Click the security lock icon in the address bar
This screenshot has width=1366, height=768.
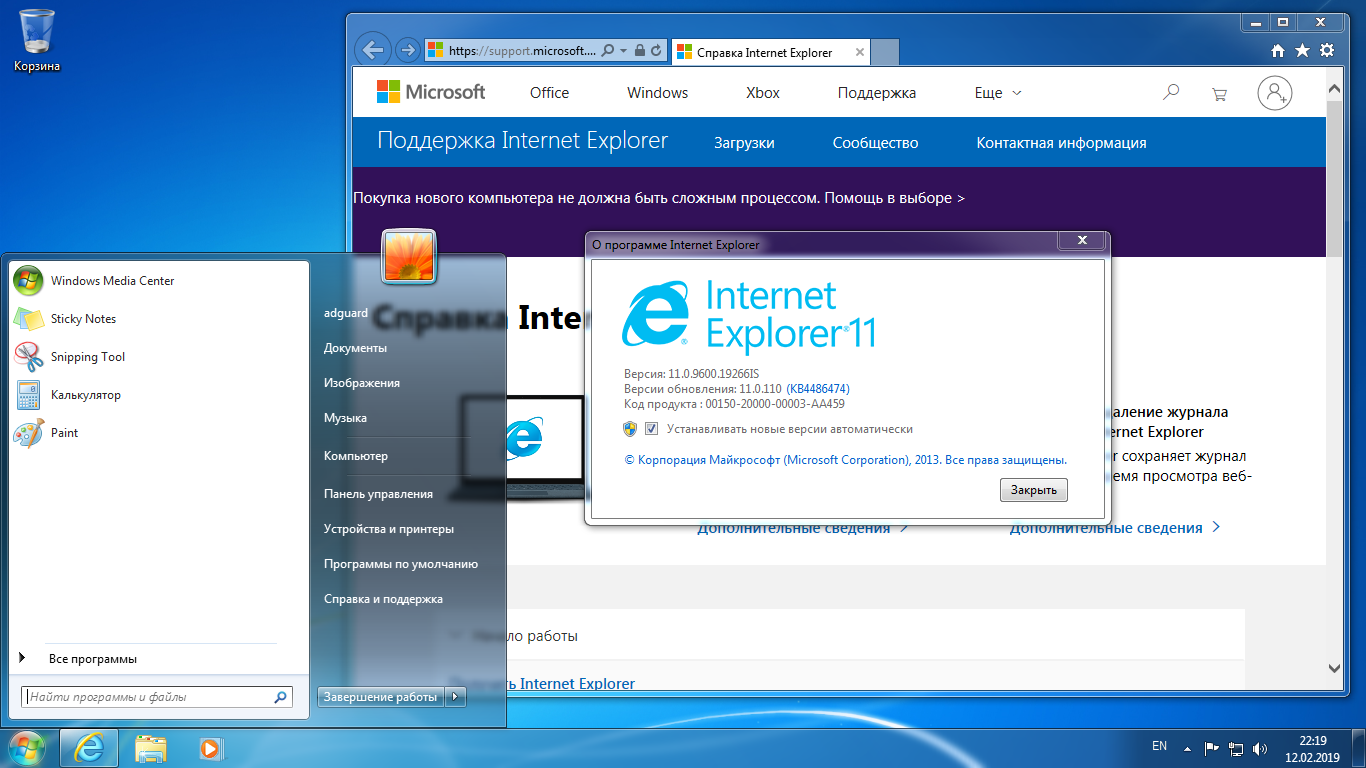(639, 50)
